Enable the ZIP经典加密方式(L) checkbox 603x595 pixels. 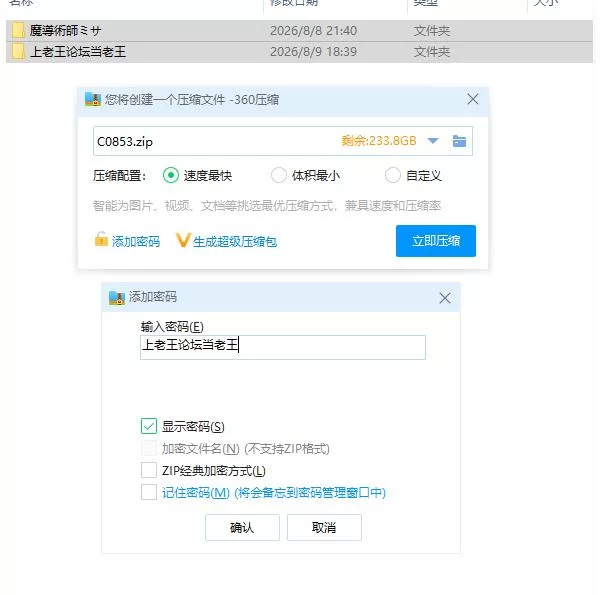click(149, 470)
